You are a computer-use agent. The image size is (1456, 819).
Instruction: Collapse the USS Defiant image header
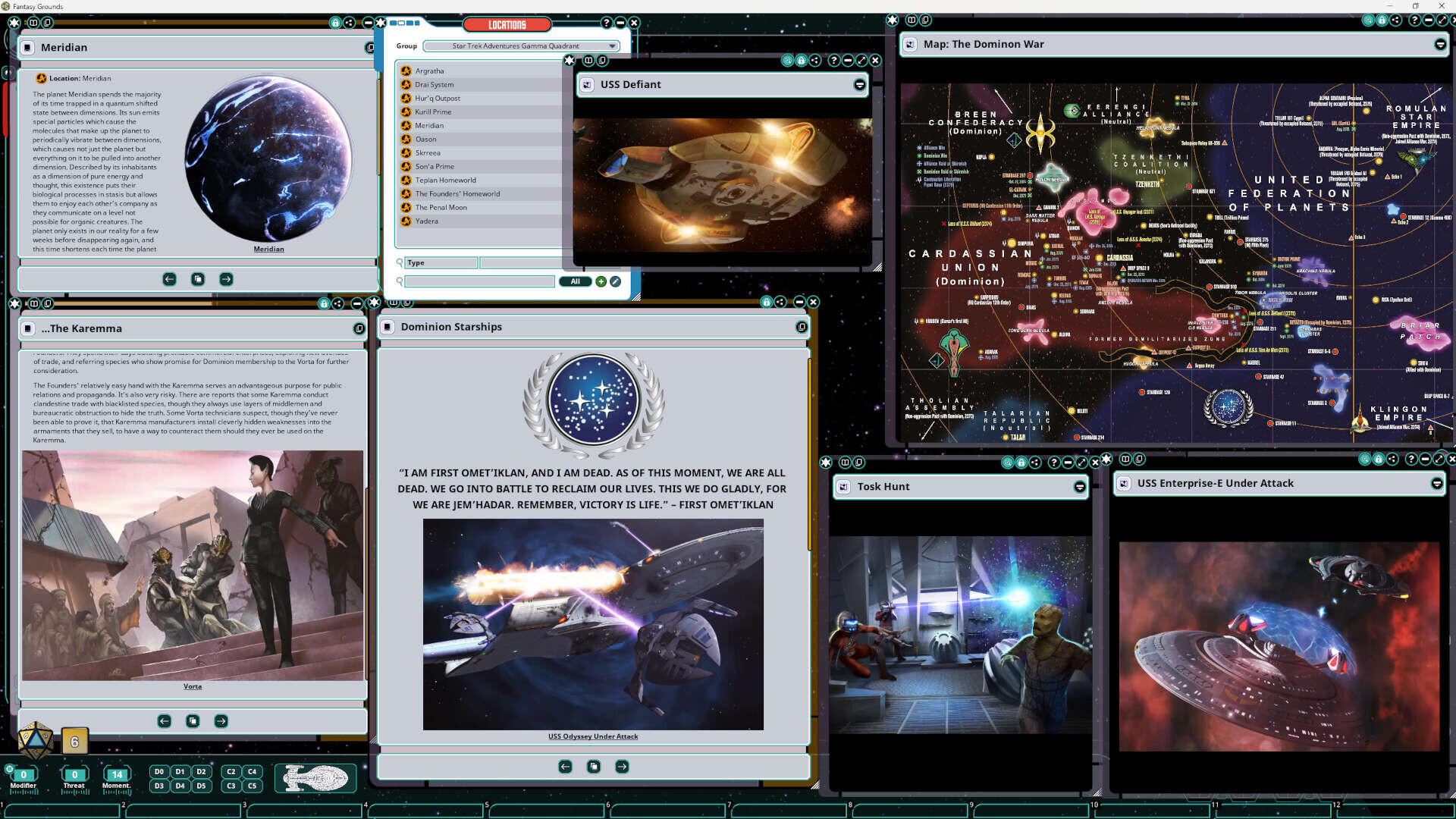[x=860, y=85]
